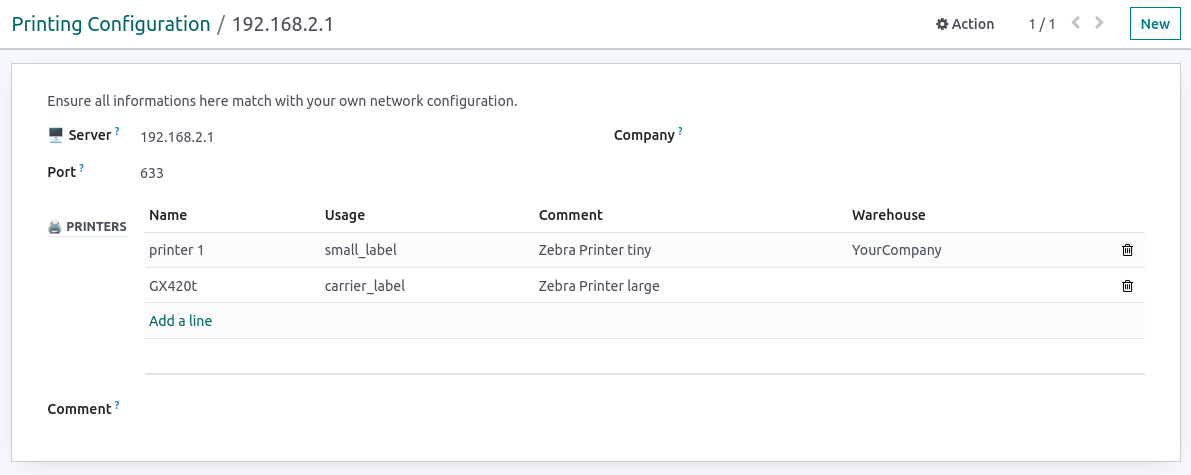Screen dimensions: 1191x475
Task: Delete the printer 1 row
Action: (x=1127, y=250)
